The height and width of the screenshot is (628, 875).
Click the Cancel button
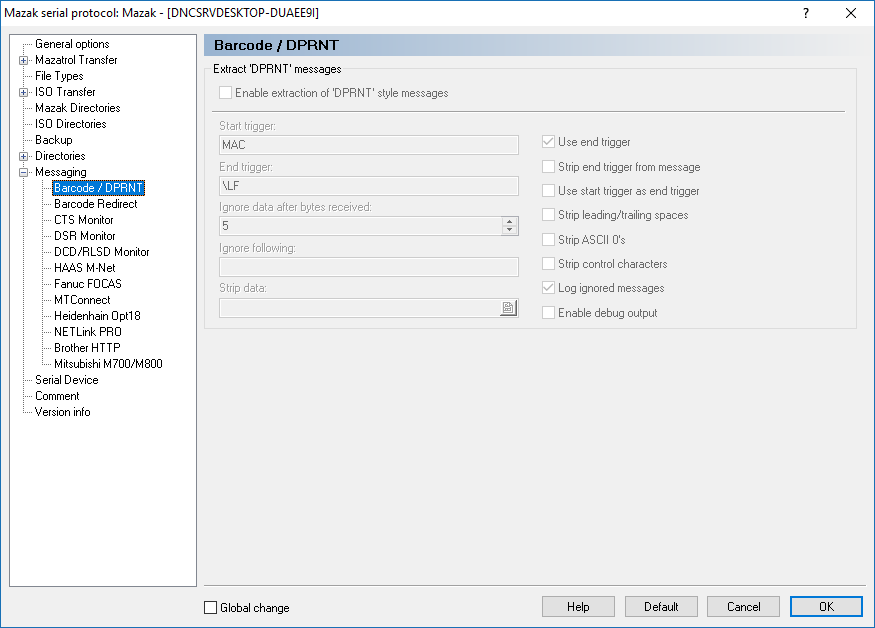743,607
